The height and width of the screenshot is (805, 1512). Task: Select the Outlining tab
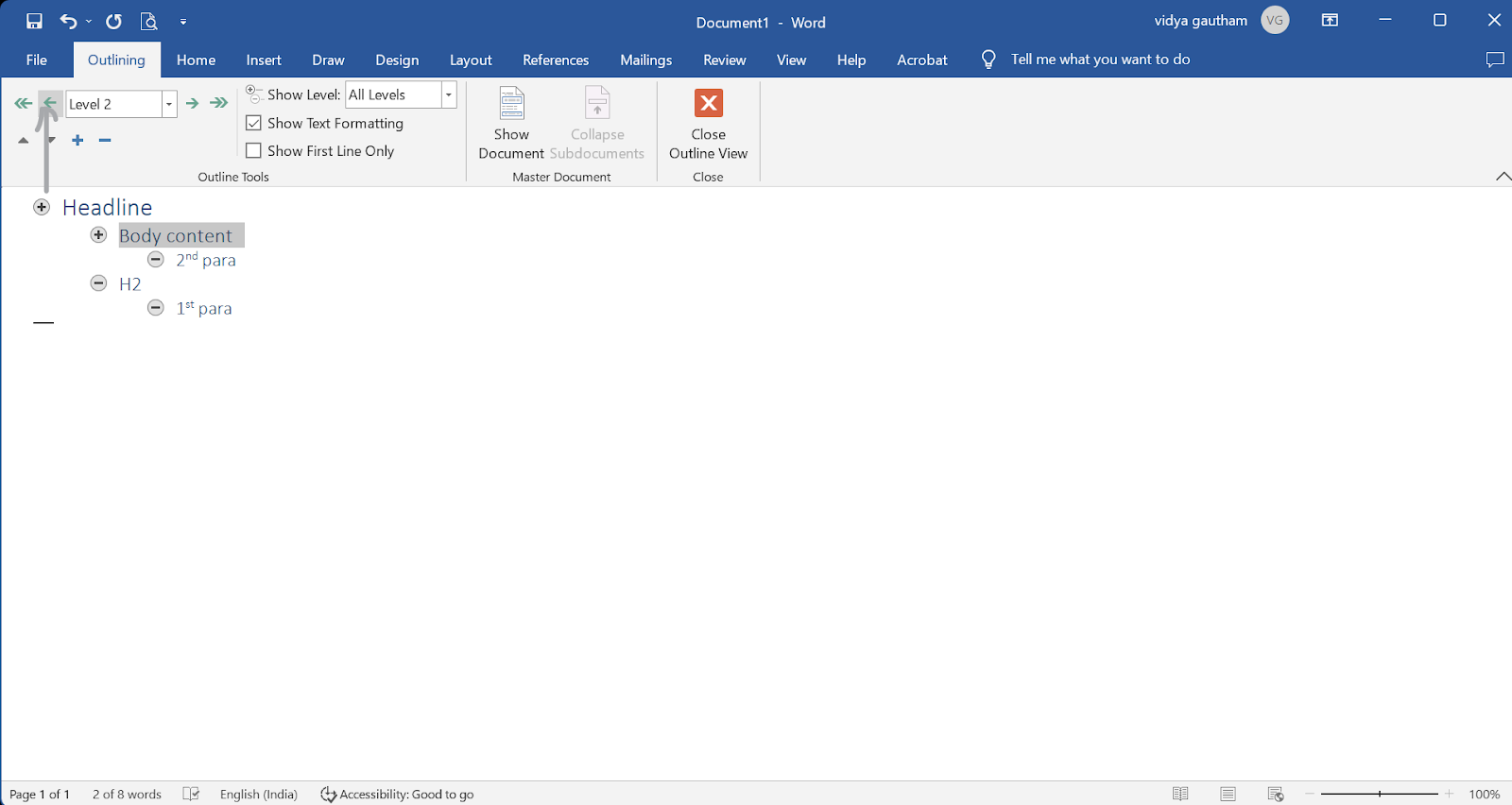tap(116, 60)
